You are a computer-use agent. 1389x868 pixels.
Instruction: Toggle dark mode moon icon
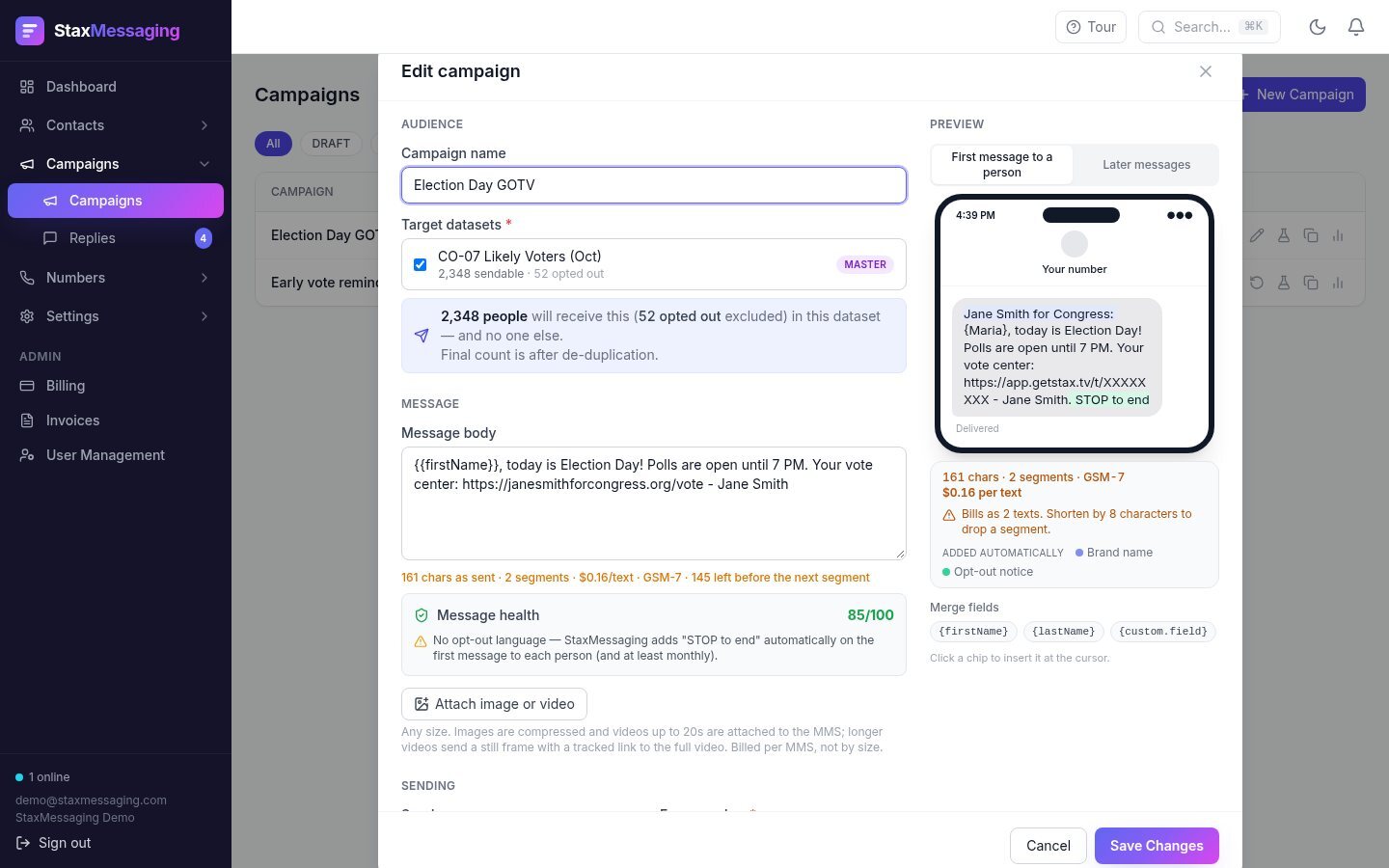1318,27
